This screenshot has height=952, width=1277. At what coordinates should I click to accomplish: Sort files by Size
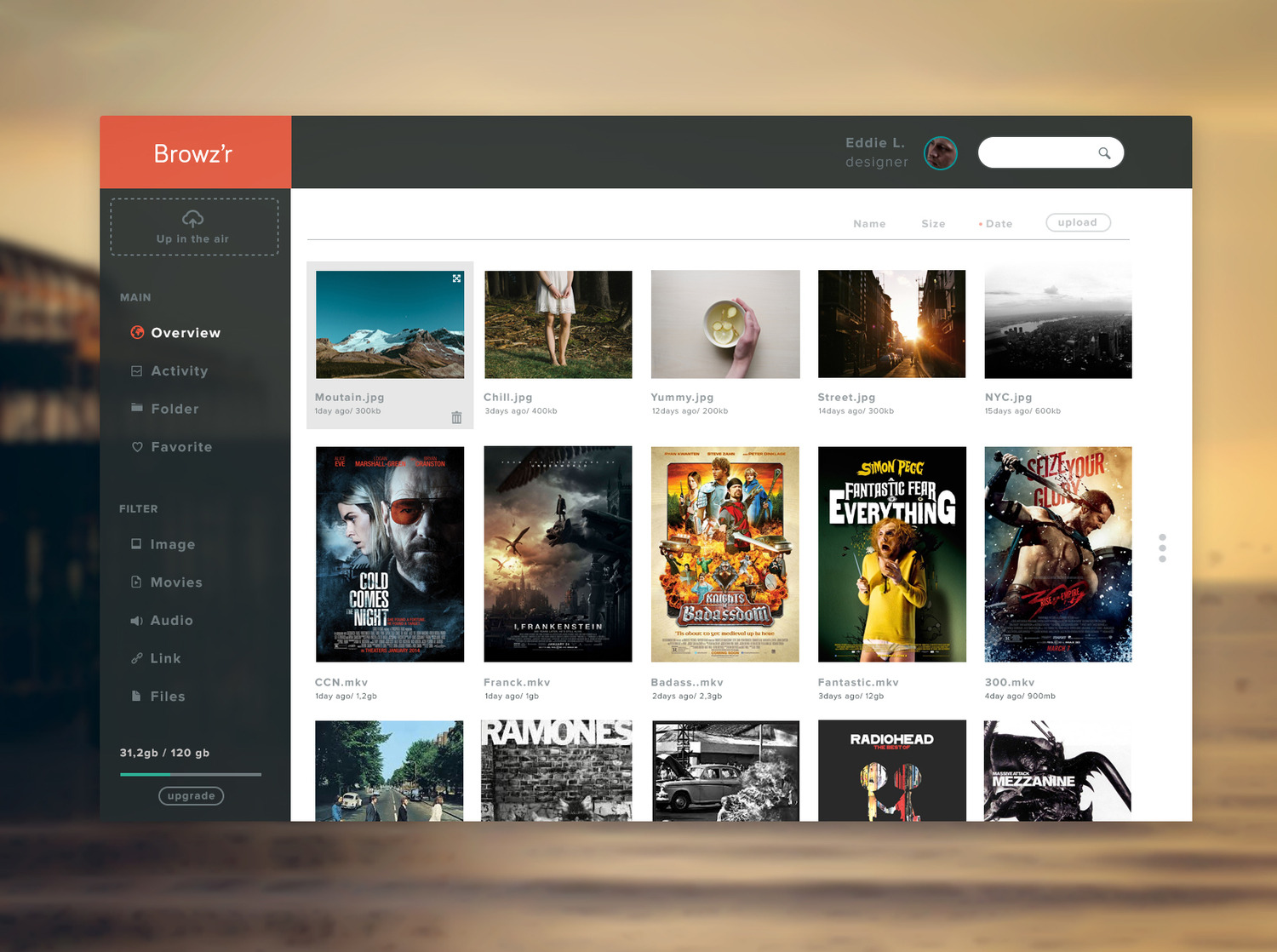click(933, 224)
